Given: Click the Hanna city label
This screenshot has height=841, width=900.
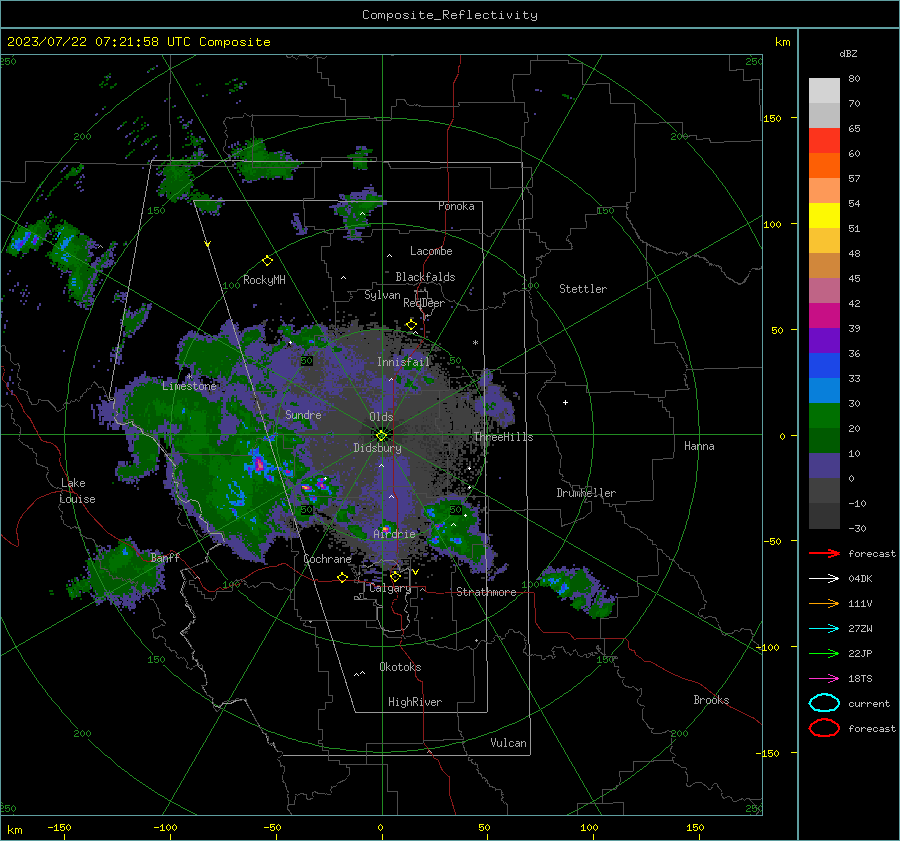Looking at the screenshot, I should pos(699,446).
